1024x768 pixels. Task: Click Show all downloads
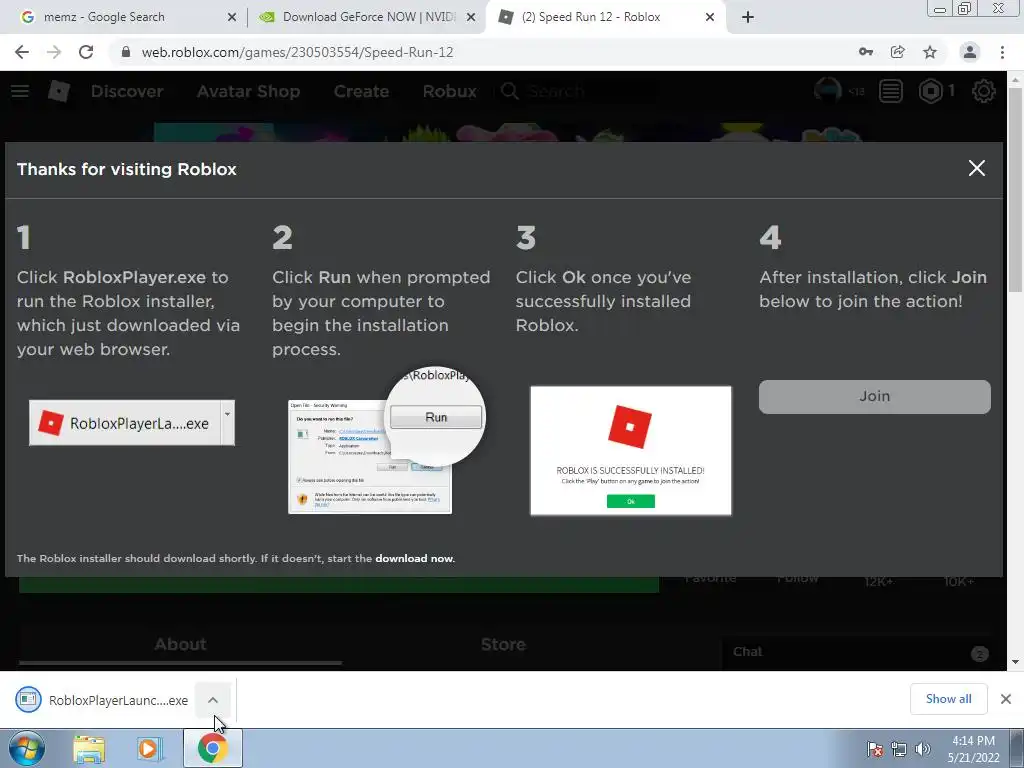pos(948,699)
